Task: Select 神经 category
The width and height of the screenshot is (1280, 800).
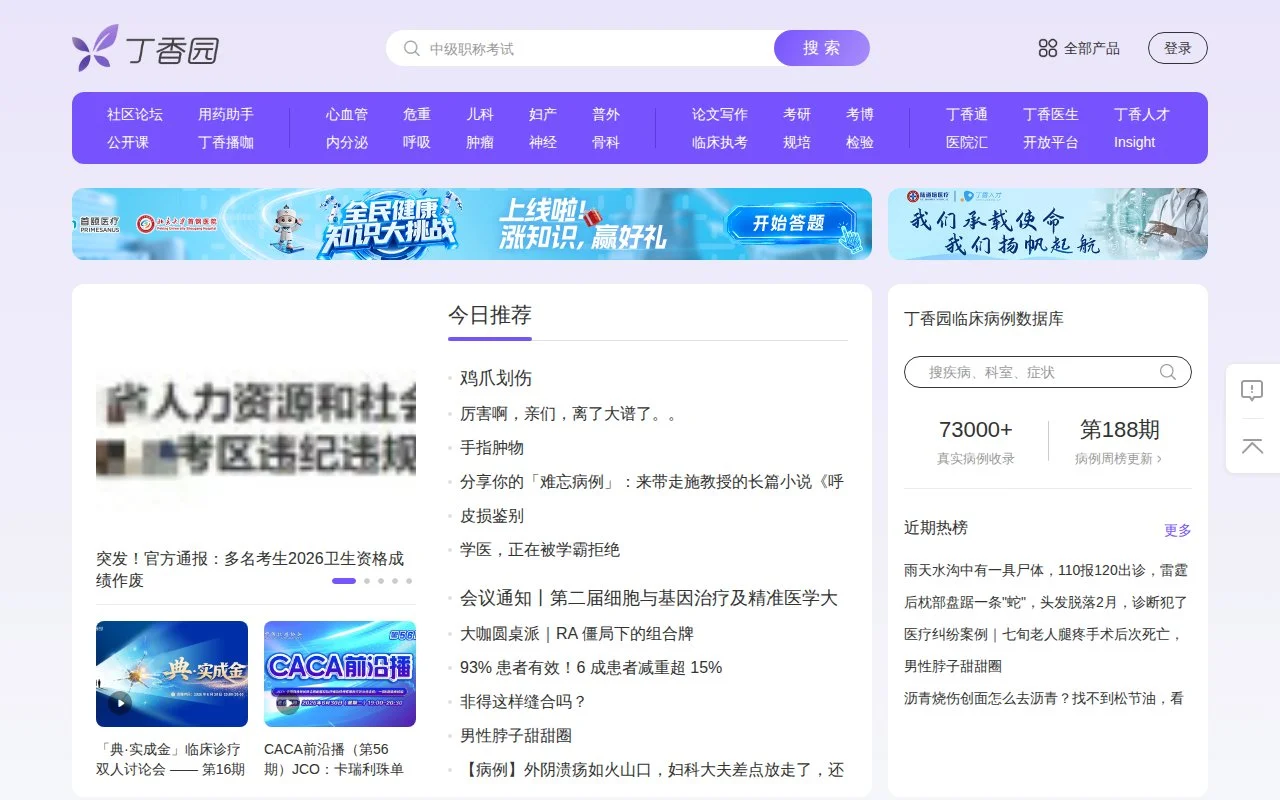Action: pyautogui.click(x=543, y=142)
